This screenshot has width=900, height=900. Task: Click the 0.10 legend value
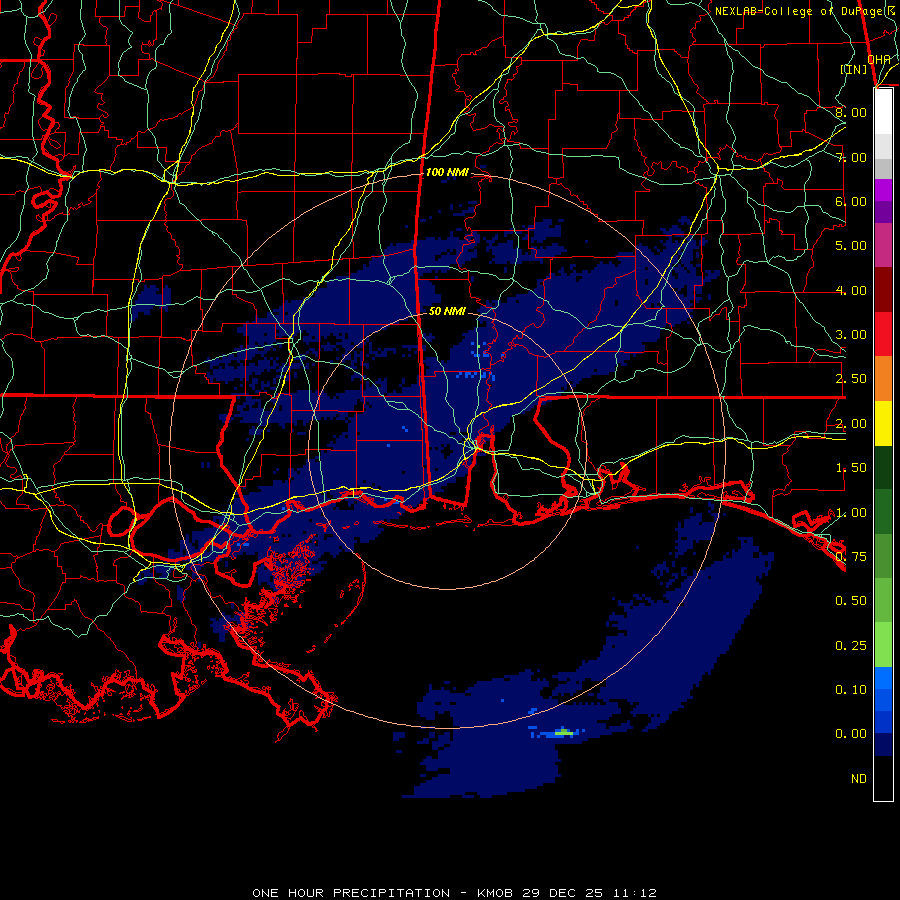851,690
